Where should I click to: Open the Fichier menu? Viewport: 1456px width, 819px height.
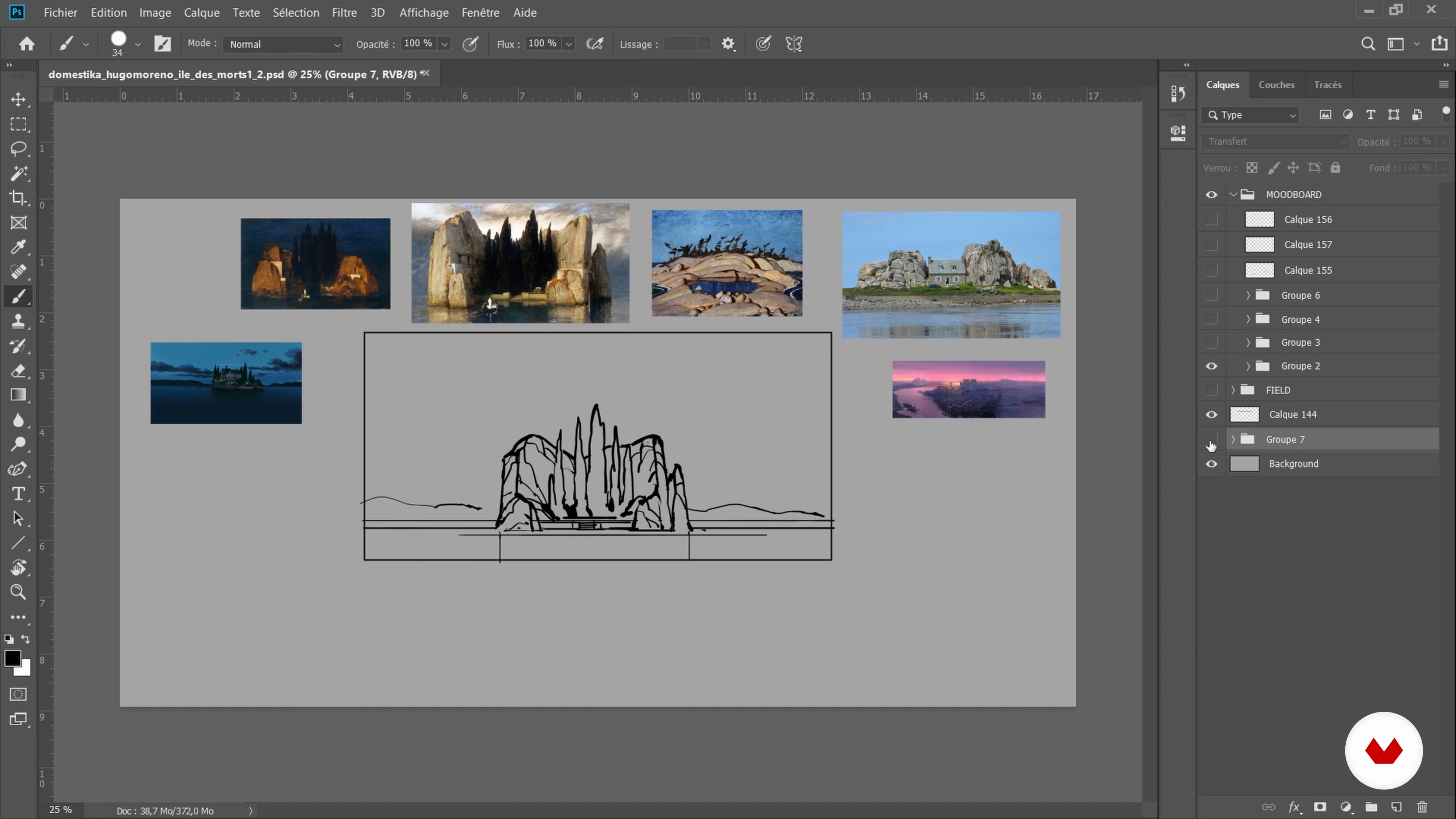click(61, 13)
